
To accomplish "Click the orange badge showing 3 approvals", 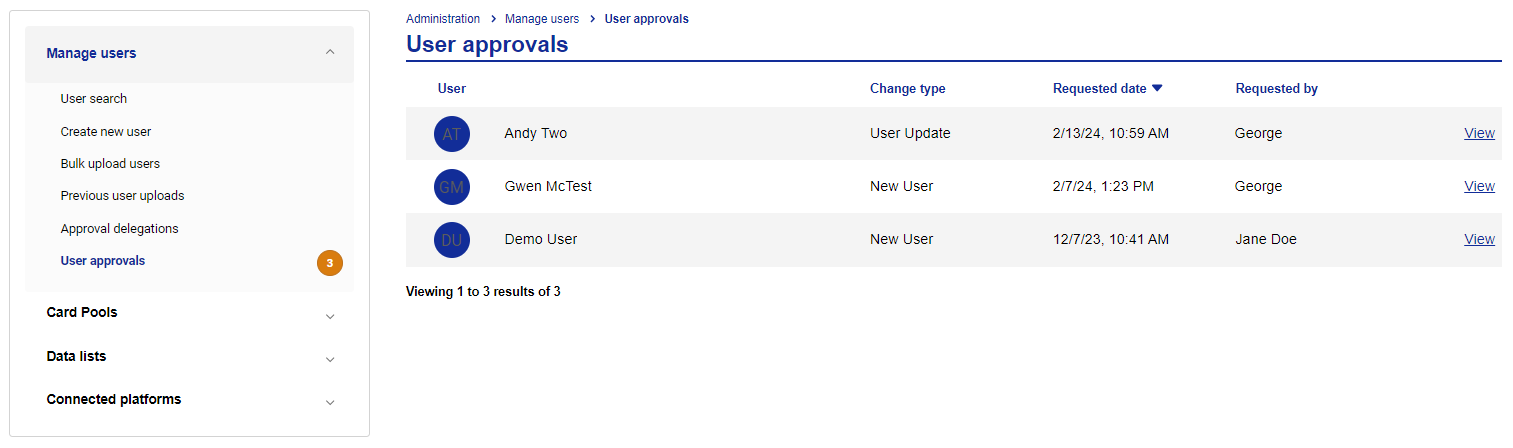I will [x=329, y=263].
